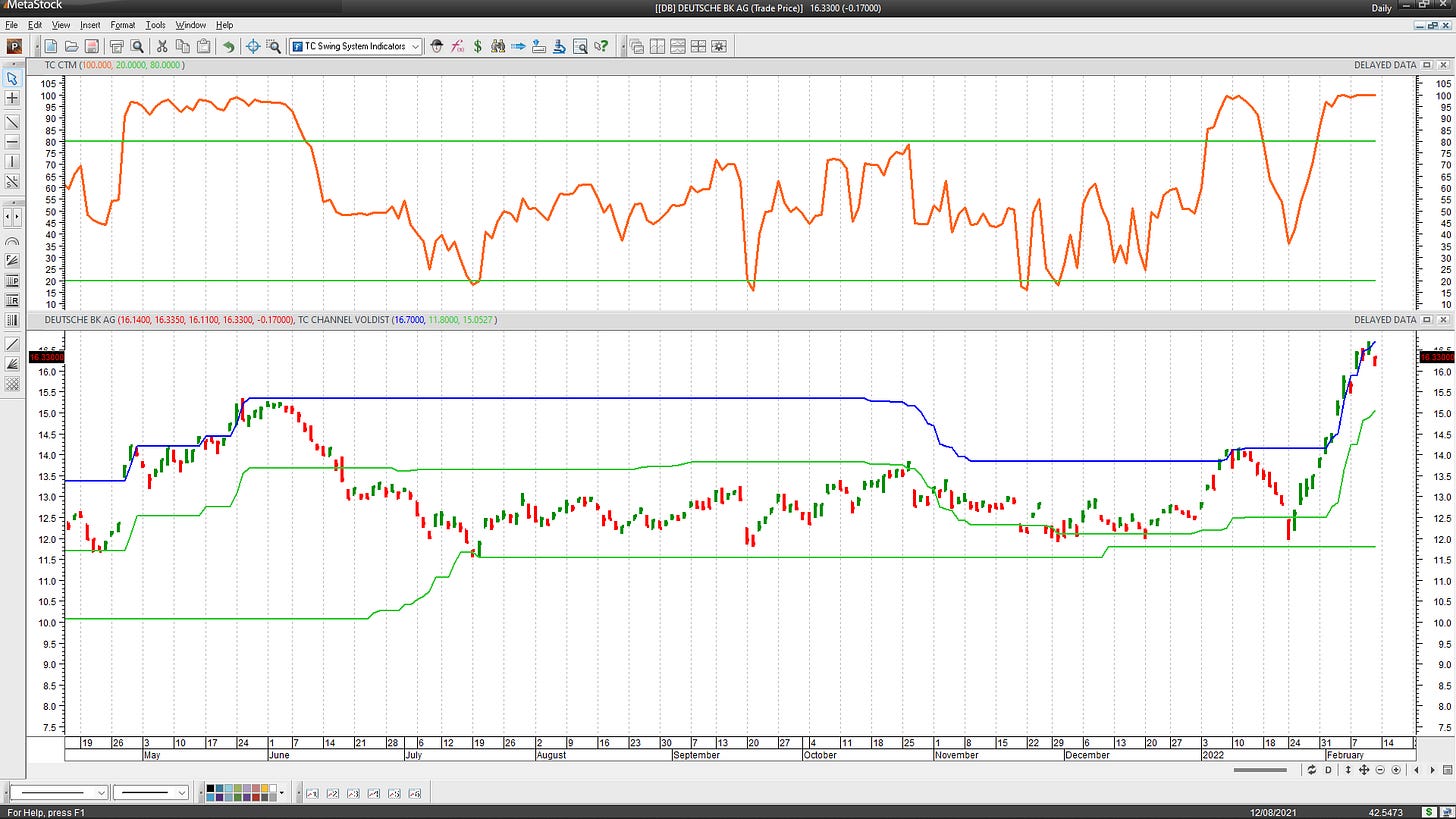The image size is (1456, 819).
Task: Pick the black swatch in color palette
Action: (210, 788)
